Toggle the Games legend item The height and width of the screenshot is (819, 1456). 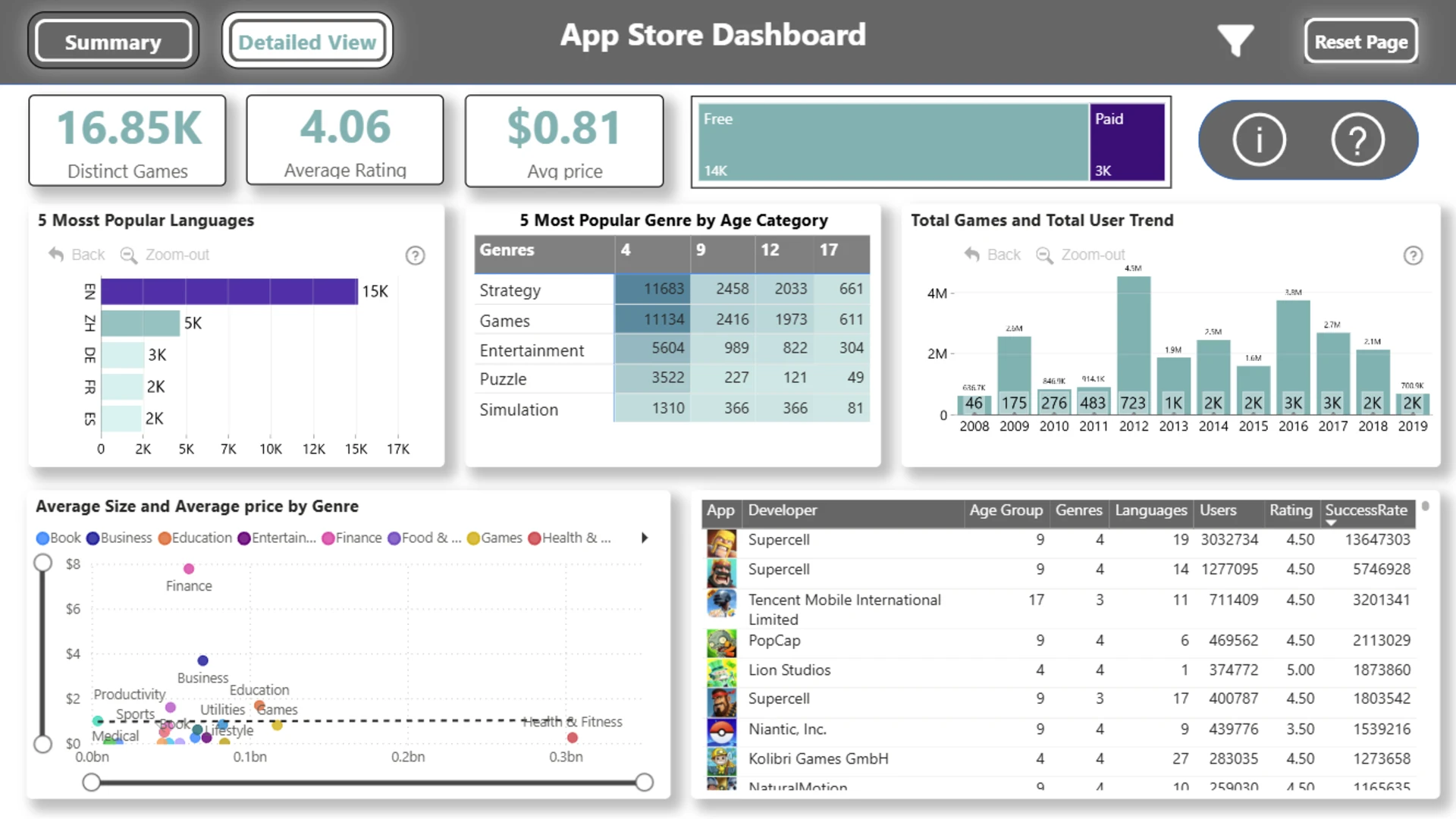pyautogui.click(x=494, y=538)
